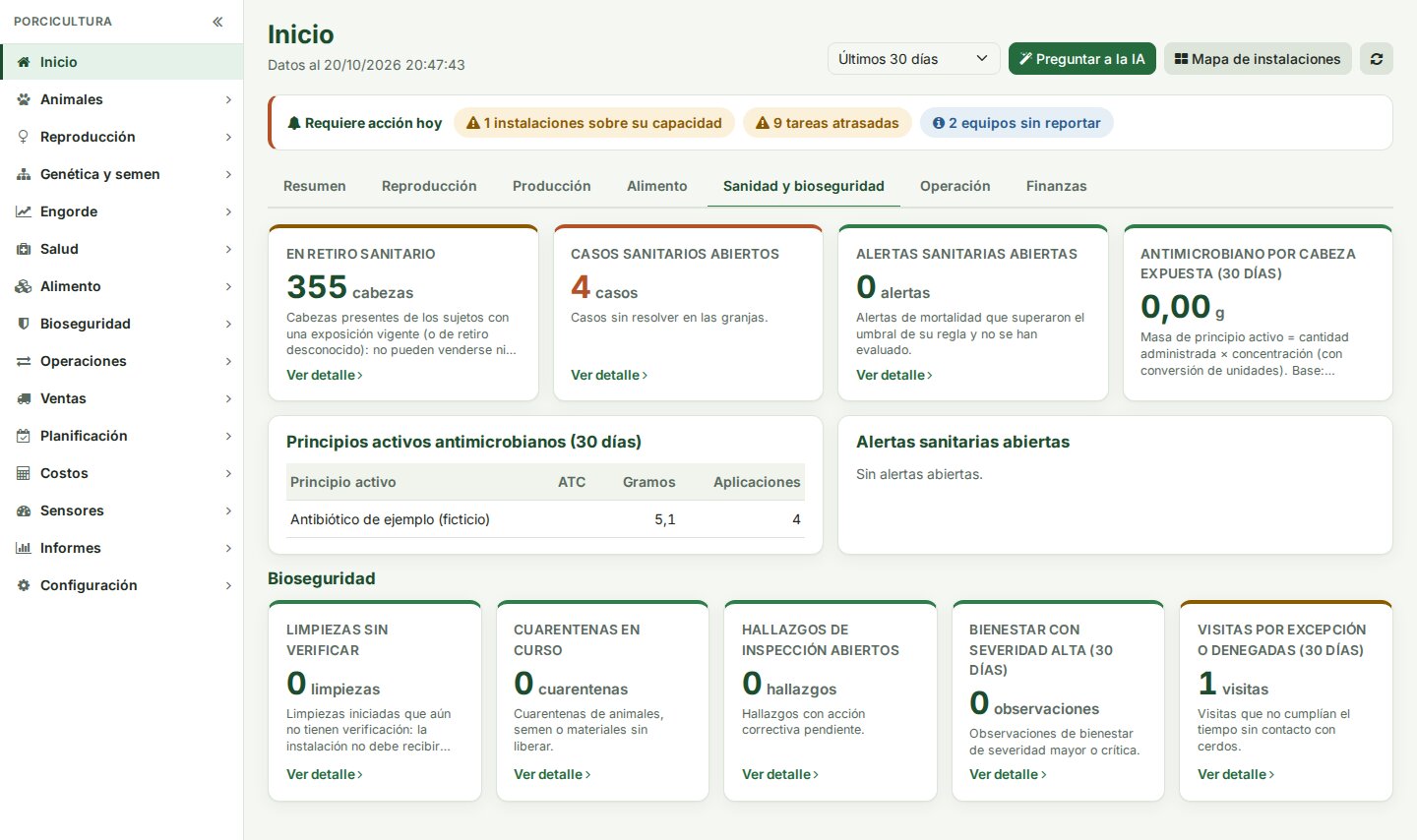Open the 9 tareas atrasadas warning
Viewport: 1417px width, 840px height.
click(x=828, y=123)
